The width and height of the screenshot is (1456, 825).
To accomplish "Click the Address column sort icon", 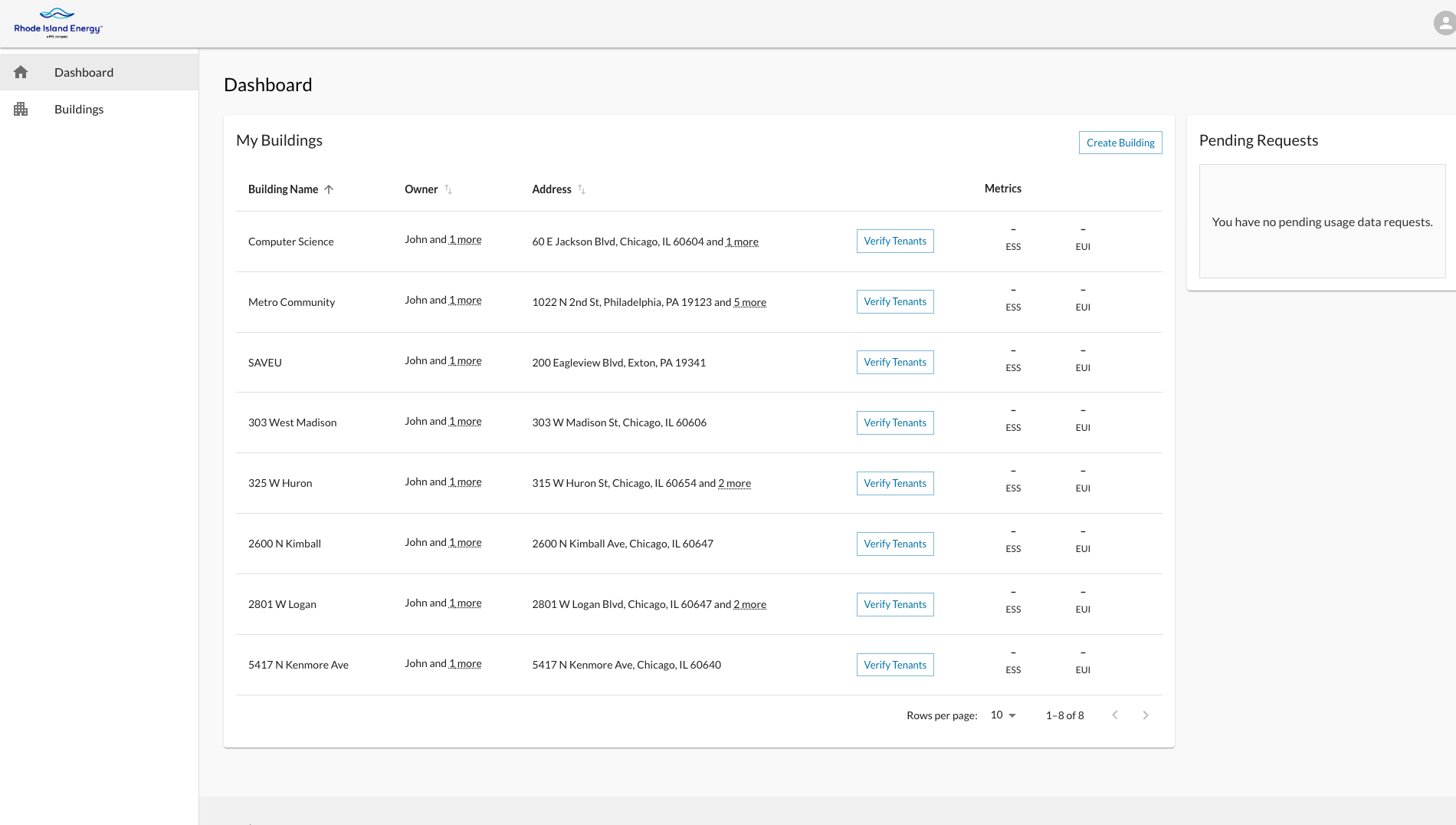I will pyautogui.click(x=582, y=189).
